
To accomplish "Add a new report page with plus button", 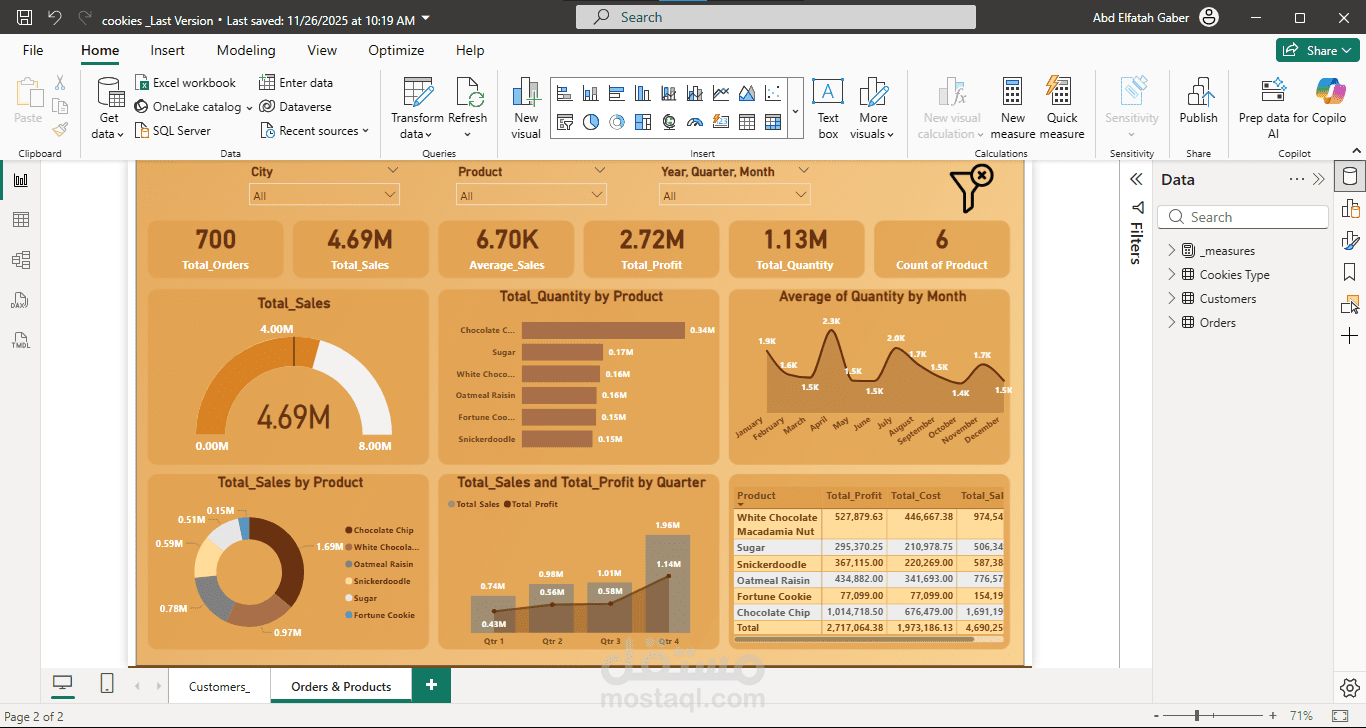I will 431,686.
